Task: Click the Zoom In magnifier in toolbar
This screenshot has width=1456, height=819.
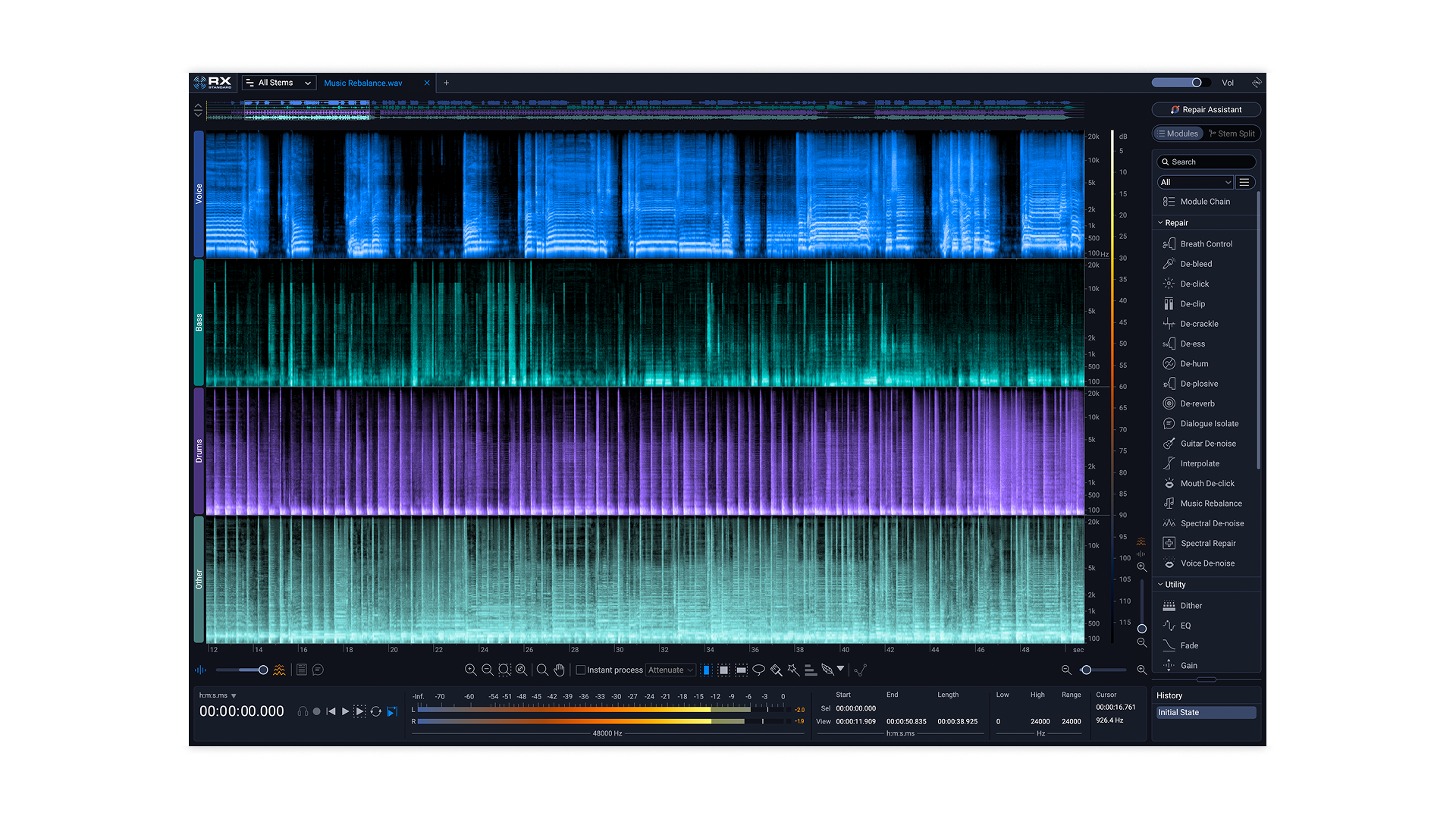Action: [470, 670]
